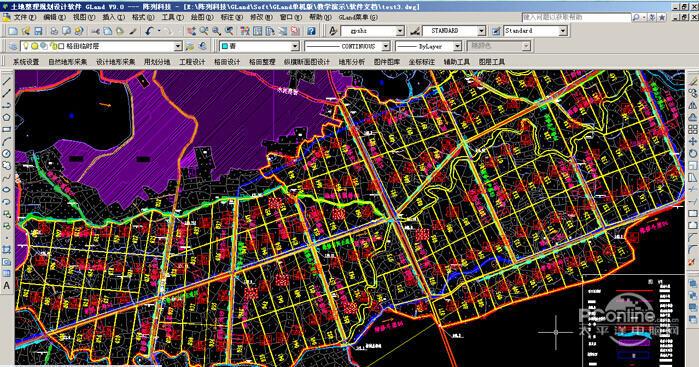Click the 系统设置 toolbar button
This screenshot has width=699, height=367.
coord(26,62)
